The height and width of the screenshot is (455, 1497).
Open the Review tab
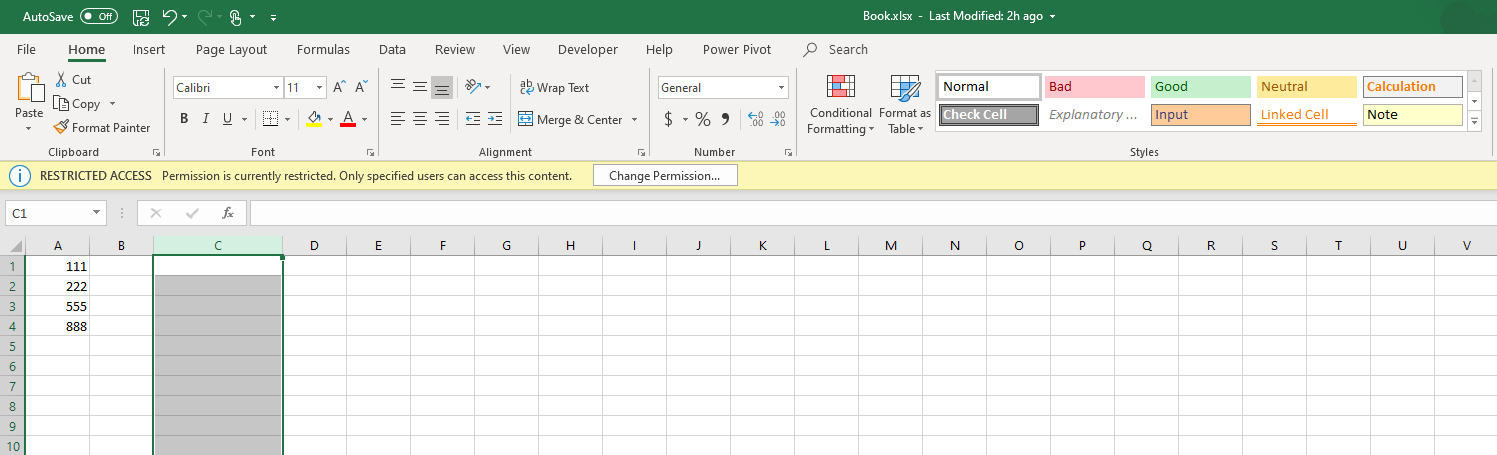click(455, 49)
